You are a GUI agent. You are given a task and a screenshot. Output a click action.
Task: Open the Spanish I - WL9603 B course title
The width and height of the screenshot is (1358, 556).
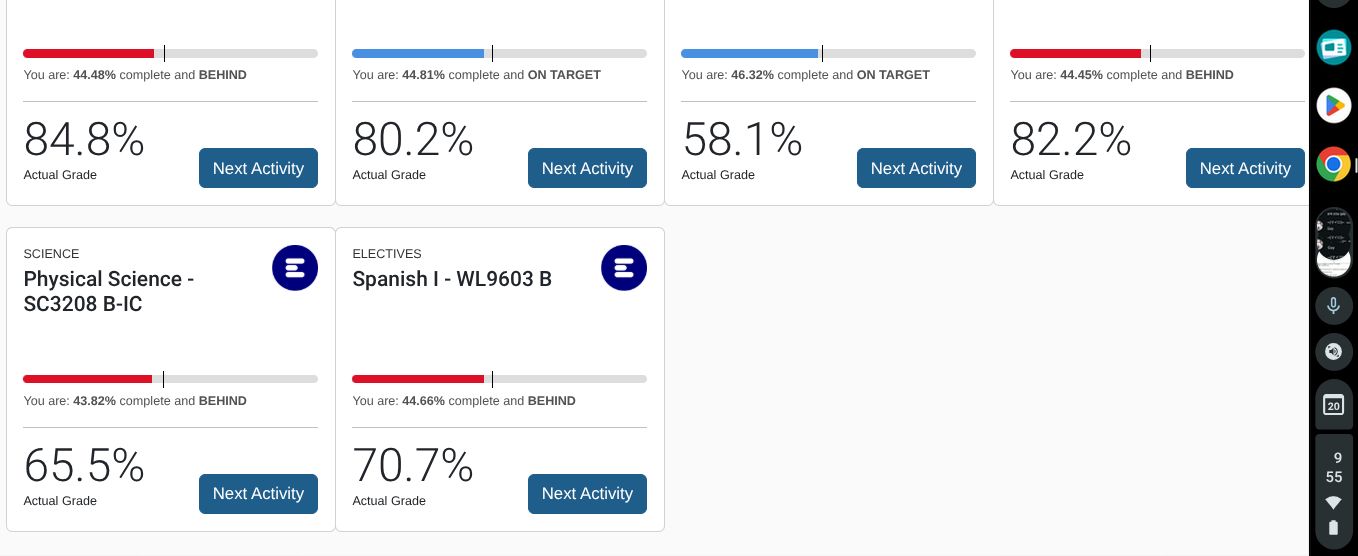point(452,279)
